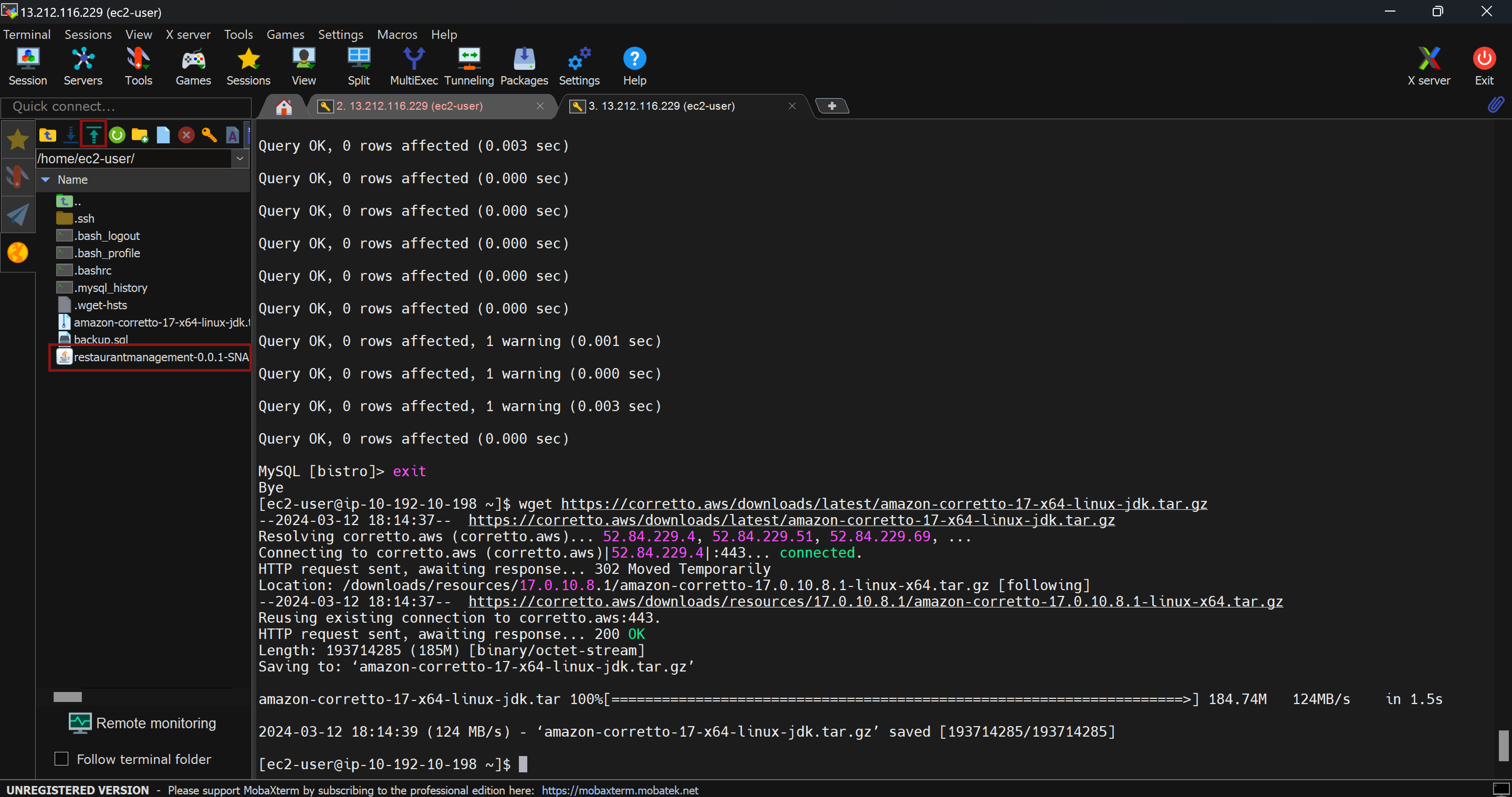Open the paper plane Macros sidebar tab
Screen dimensions: 1512x797
[18, 214]
